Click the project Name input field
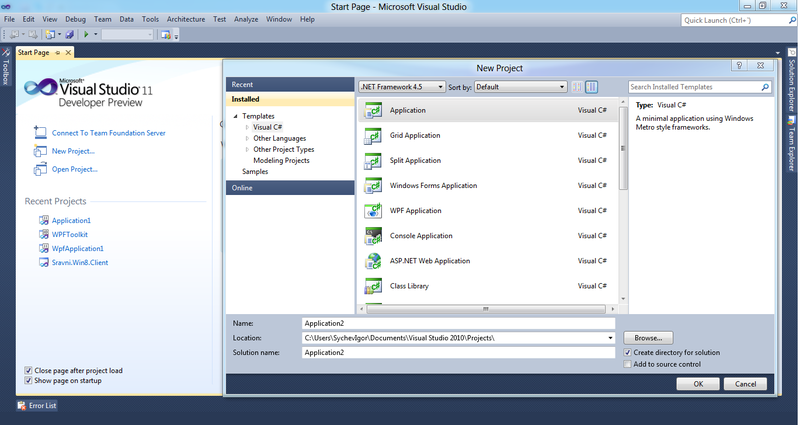 pyautogui.click(x=458, y=323)
